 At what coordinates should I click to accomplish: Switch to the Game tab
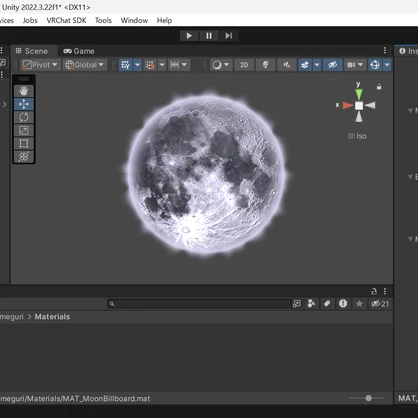tap(79, 51)
